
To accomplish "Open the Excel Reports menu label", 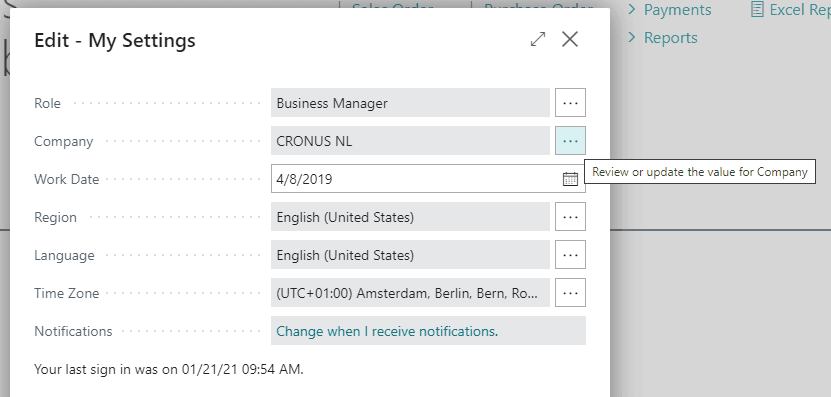I will point(800,10).
